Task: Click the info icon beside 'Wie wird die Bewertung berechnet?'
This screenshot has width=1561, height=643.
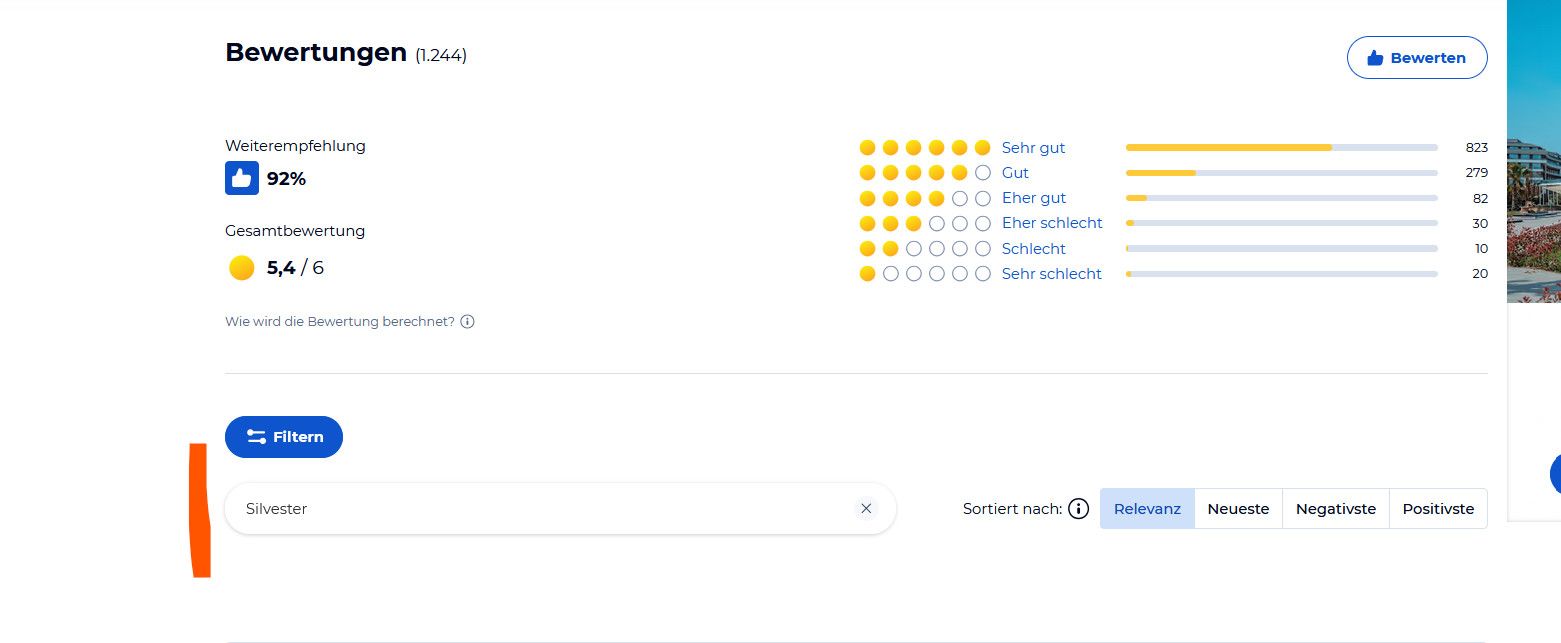Action: click(467, 322)
